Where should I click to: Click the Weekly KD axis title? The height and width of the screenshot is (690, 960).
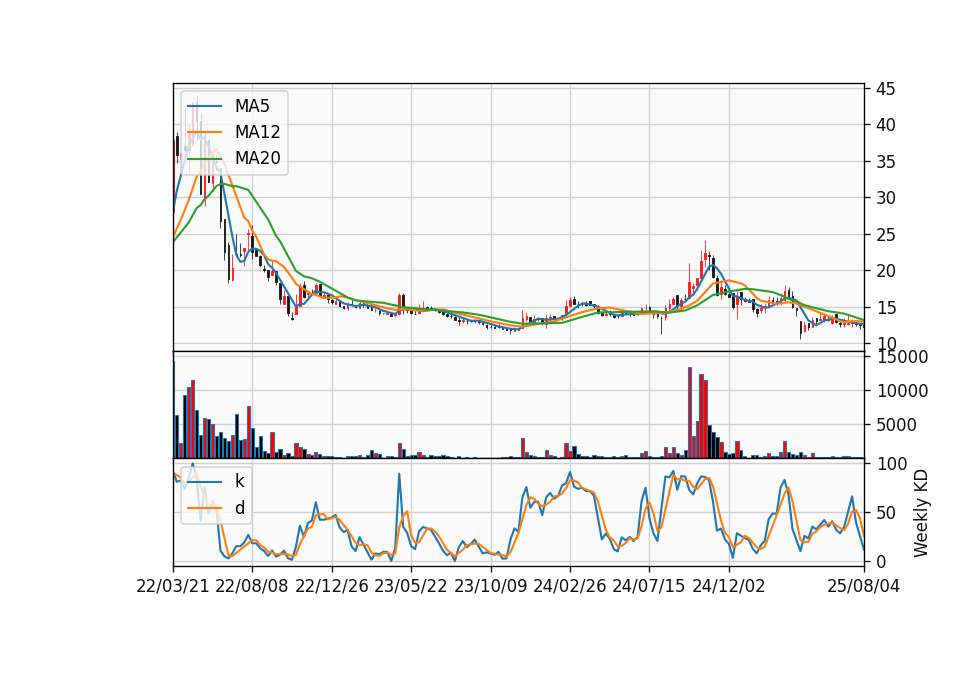coord(921,513)
